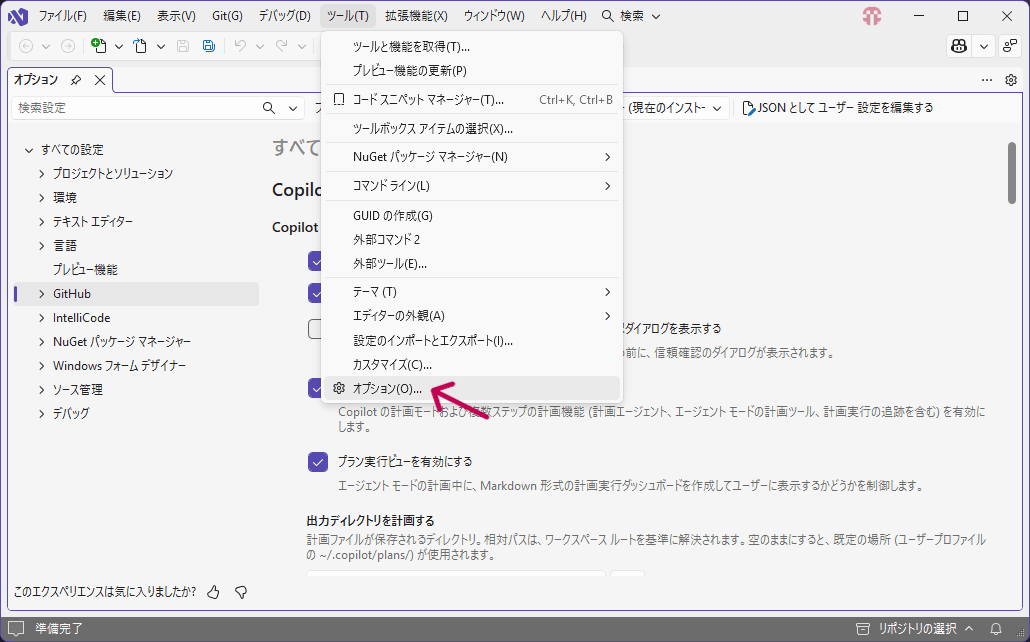Click the thumbs down feedback icon

pyautogui.click(x=241, y=592)
